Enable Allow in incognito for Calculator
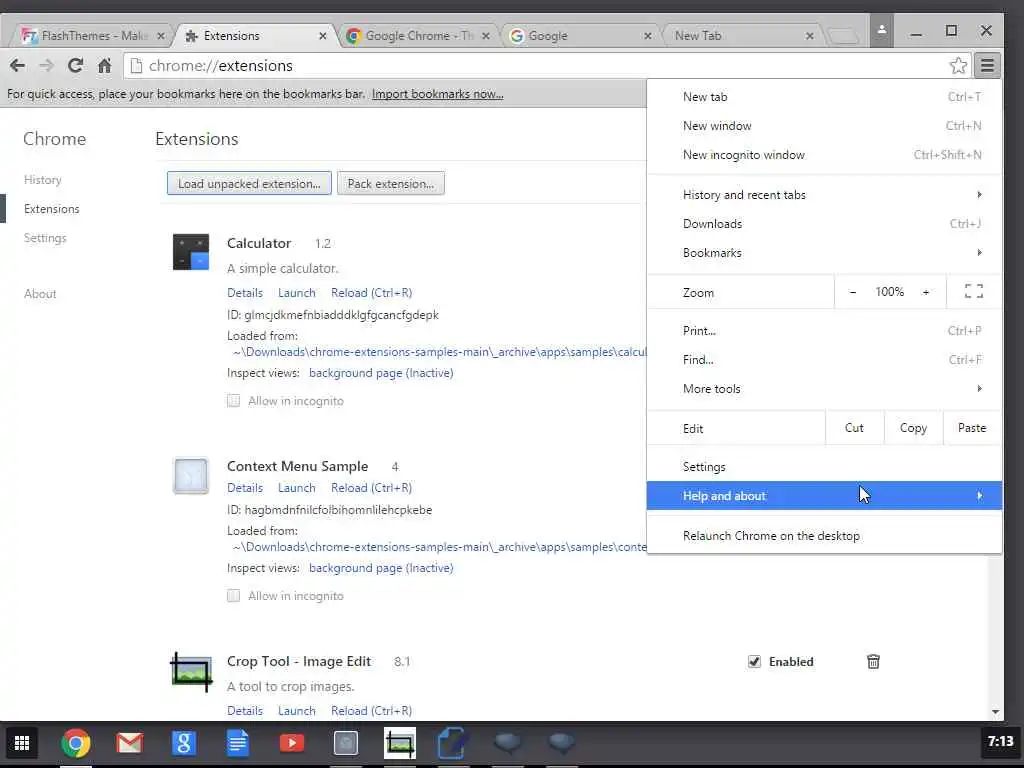This screenshot has height=768, width=1024. (x=233, y=400)
